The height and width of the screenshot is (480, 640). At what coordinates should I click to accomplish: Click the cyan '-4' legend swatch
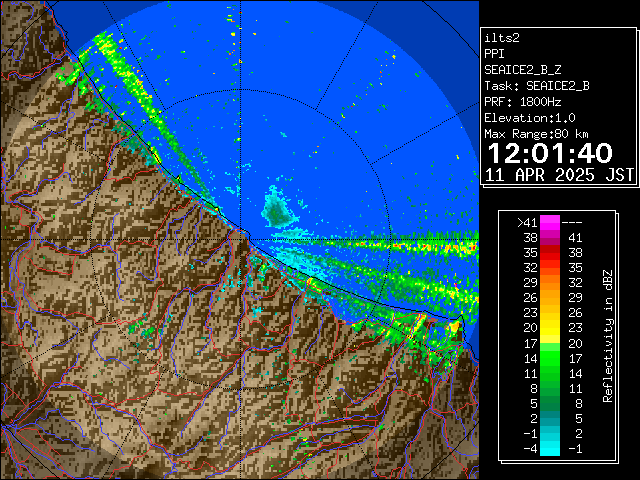[550, 449]
